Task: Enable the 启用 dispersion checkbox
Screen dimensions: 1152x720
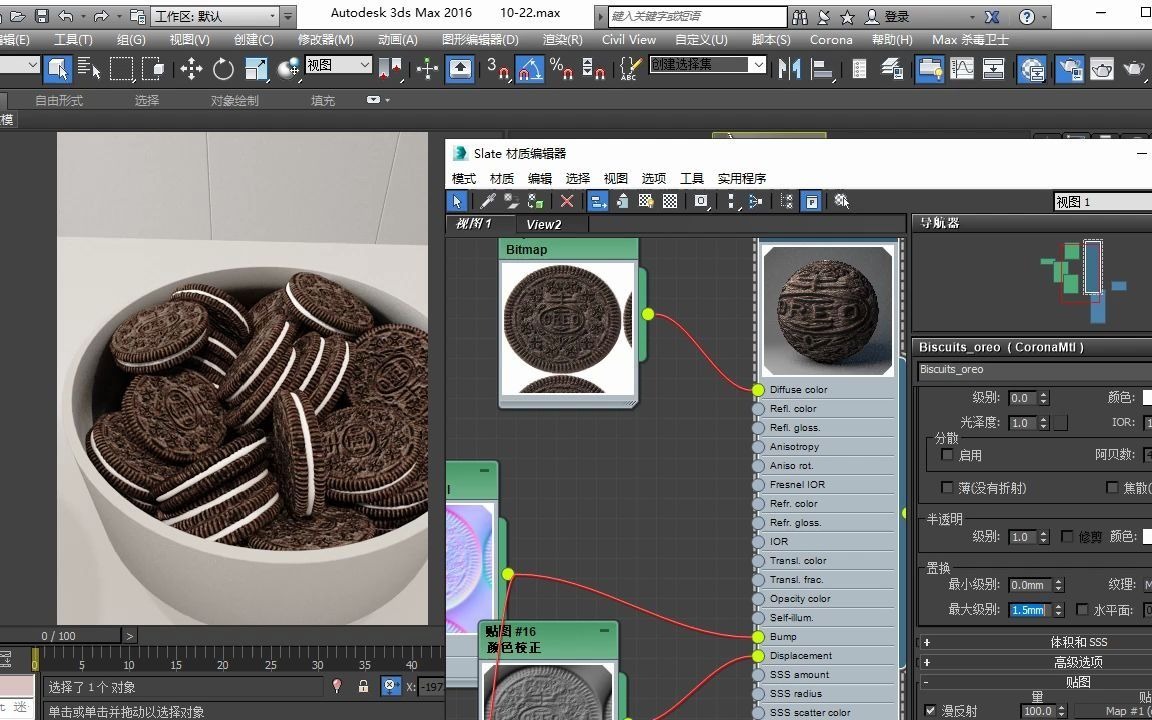Action: pyautogui.click(x=948, y=455)
